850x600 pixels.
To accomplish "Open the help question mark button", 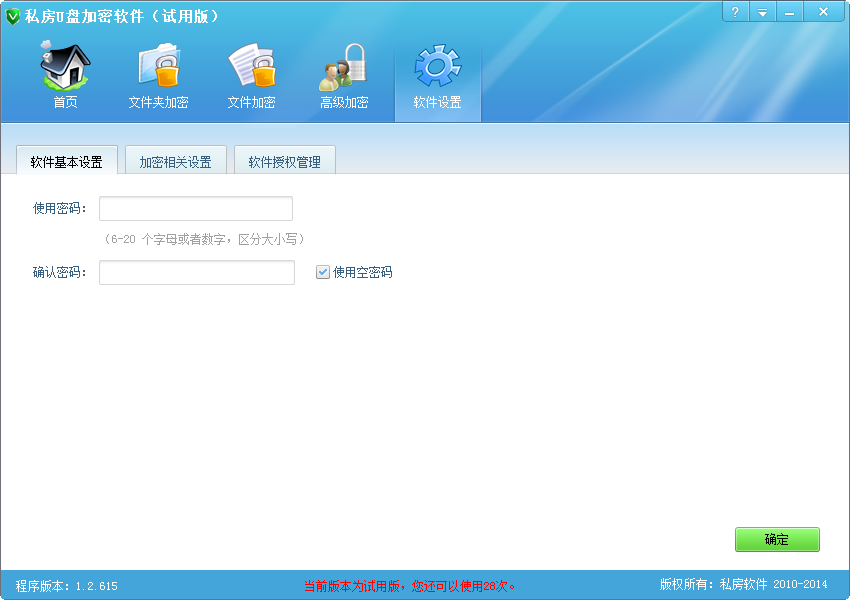I will 735,11.
